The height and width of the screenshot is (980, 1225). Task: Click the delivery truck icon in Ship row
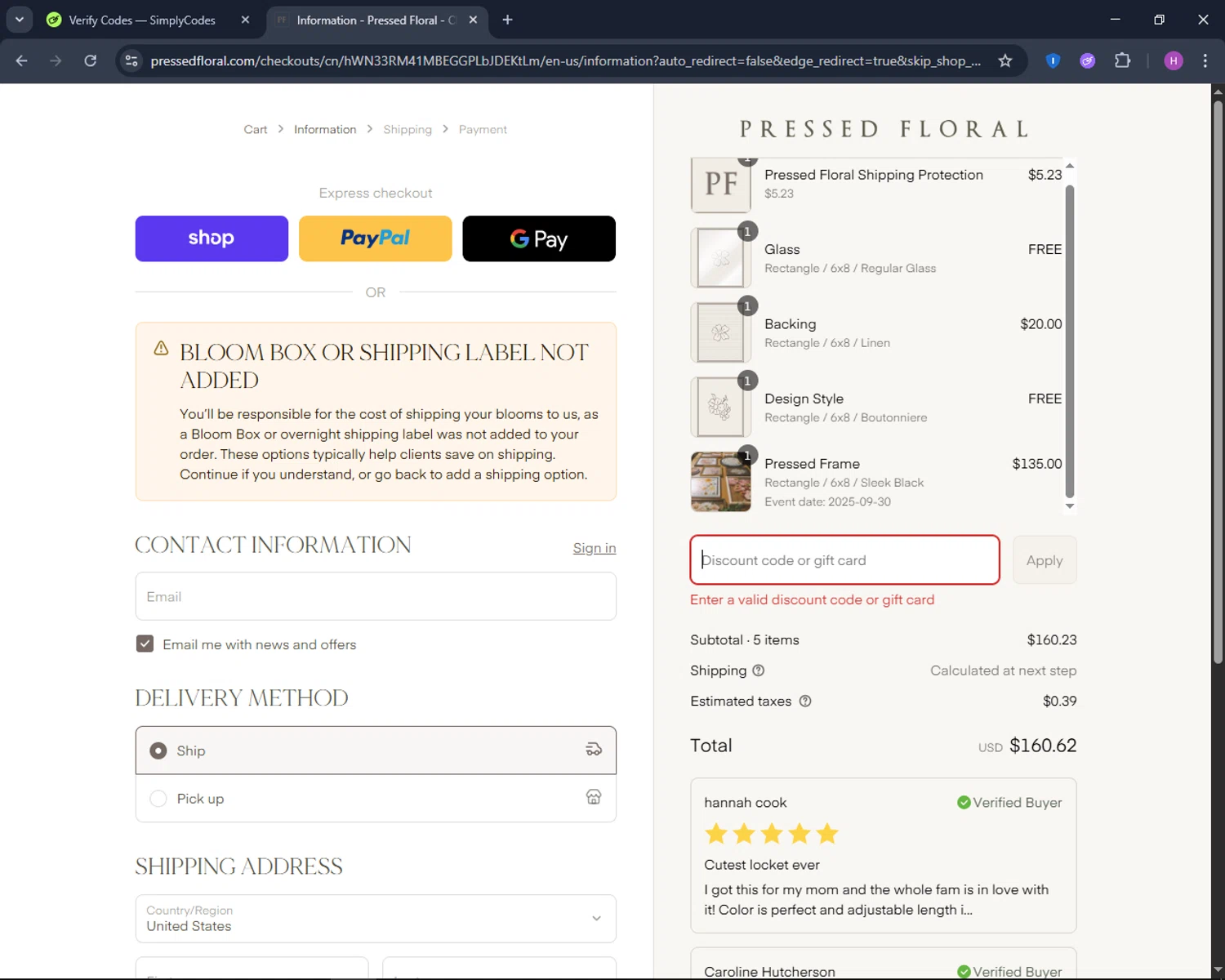click(x=594, y=749)
